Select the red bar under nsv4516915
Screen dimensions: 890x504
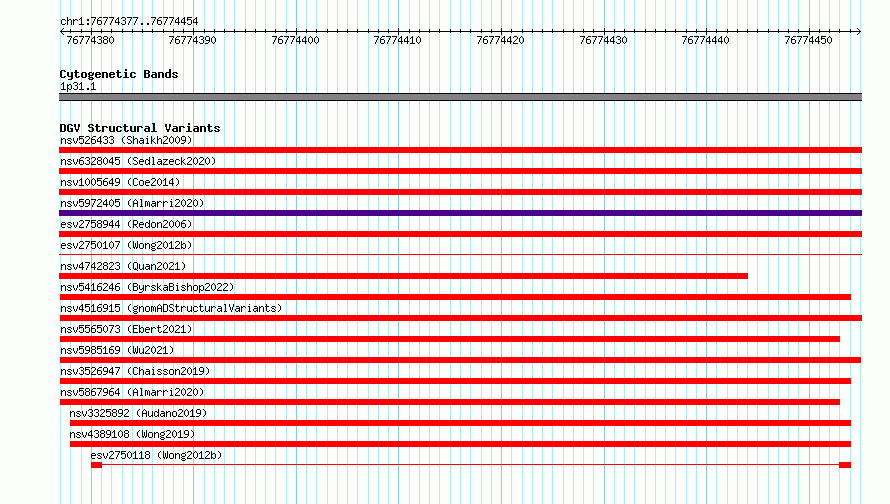tap(460, 318)
